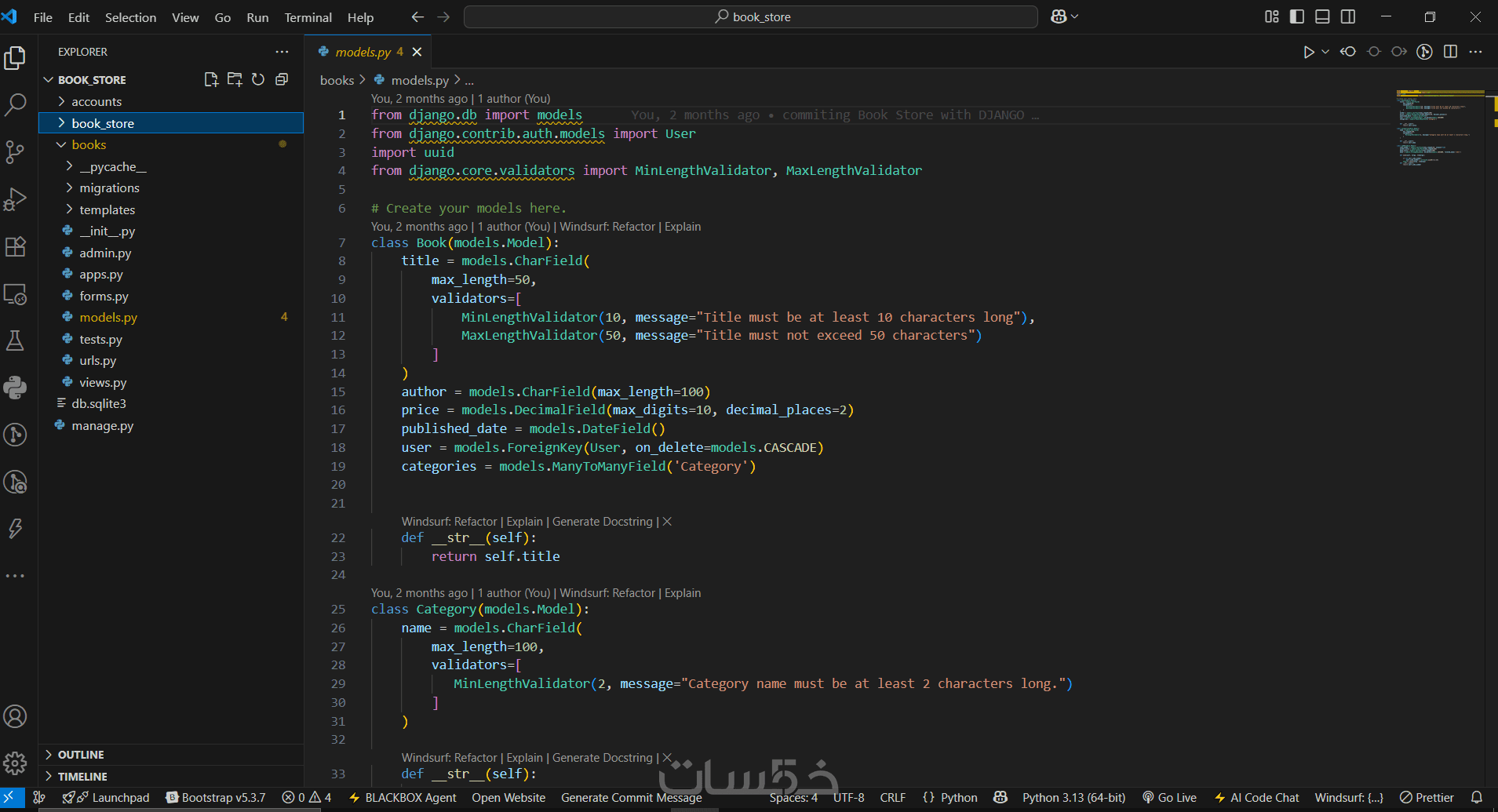Open Run and Debug view
This screenshot has width=1498, height=812.
tap(16, 199)
